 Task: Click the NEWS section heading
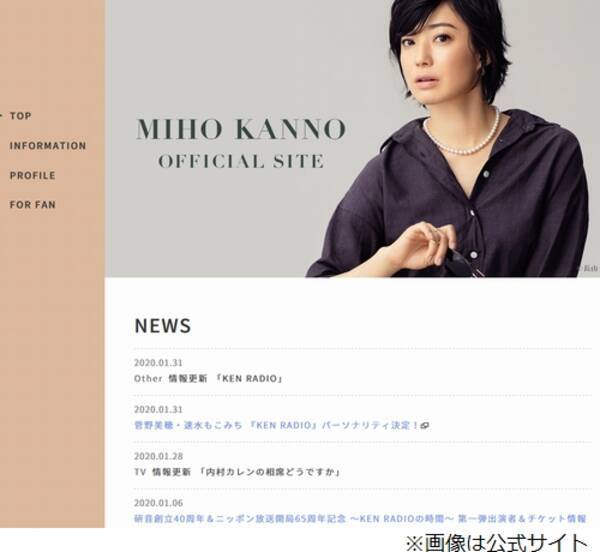[x=163, y=326]
